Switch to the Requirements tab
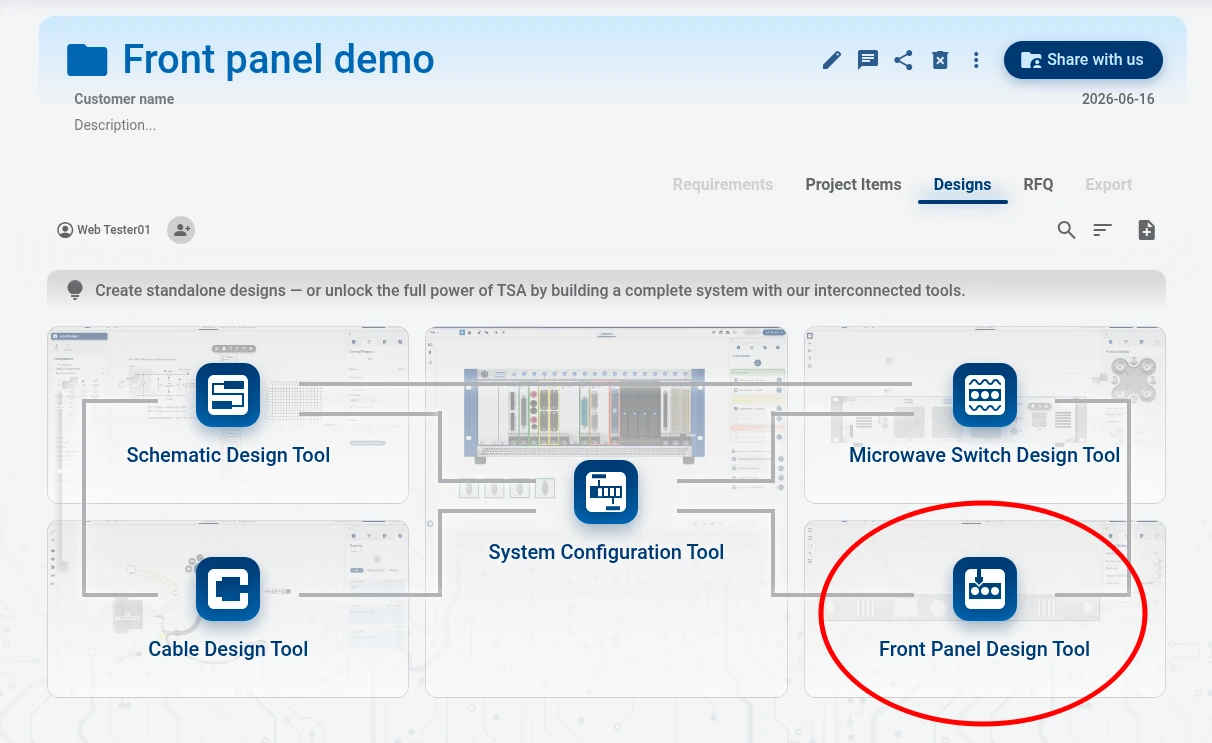The height and width of the screenshot is (743, 1212). click(722, 184)
